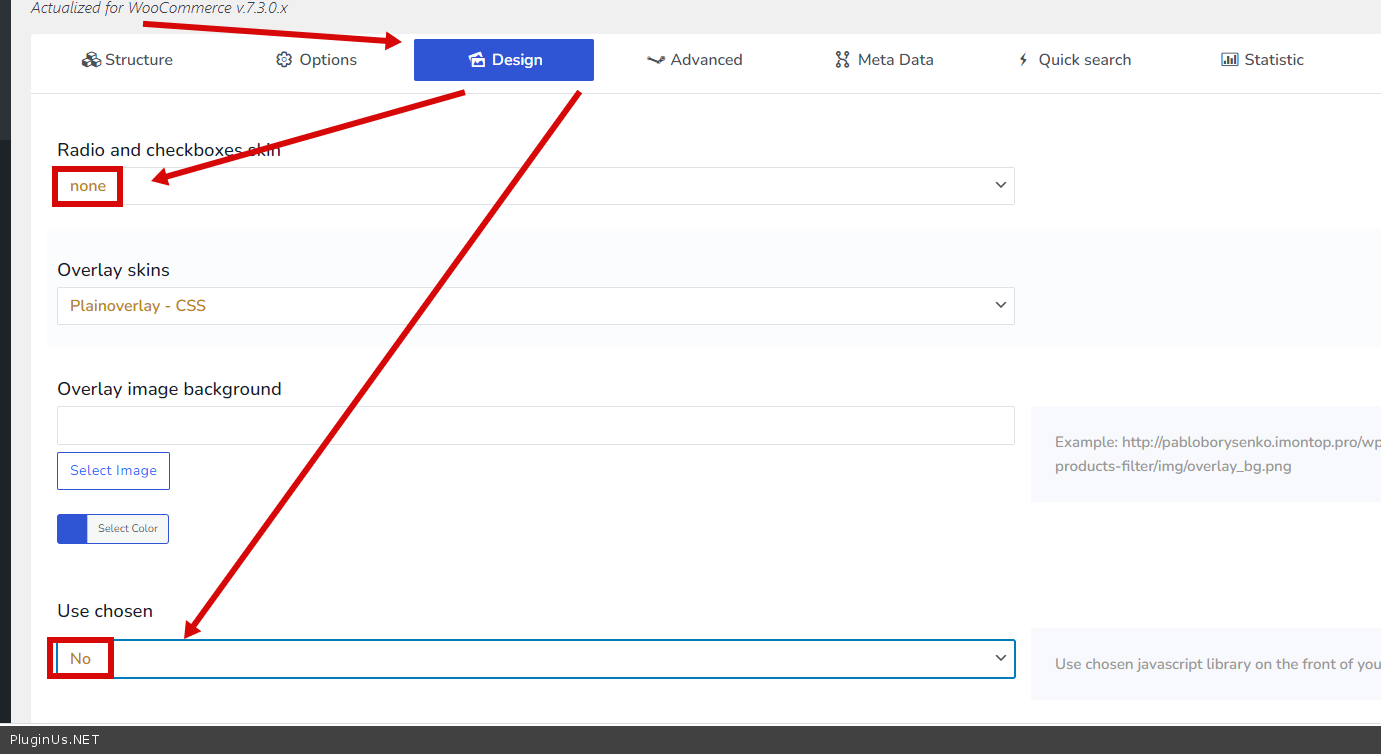Open the Advanced tab

click(x=695, y=60)
